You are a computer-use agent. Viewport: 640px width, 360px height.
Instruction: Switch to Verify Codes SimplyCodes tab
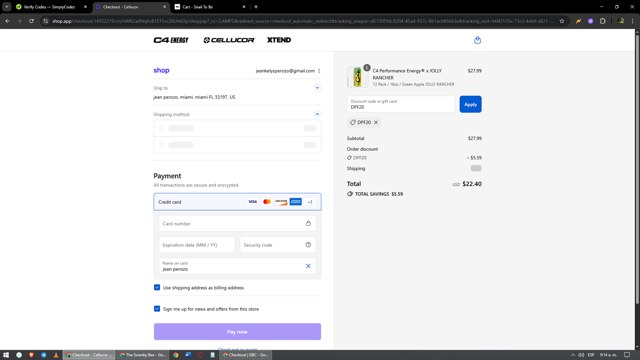[51, 7]
